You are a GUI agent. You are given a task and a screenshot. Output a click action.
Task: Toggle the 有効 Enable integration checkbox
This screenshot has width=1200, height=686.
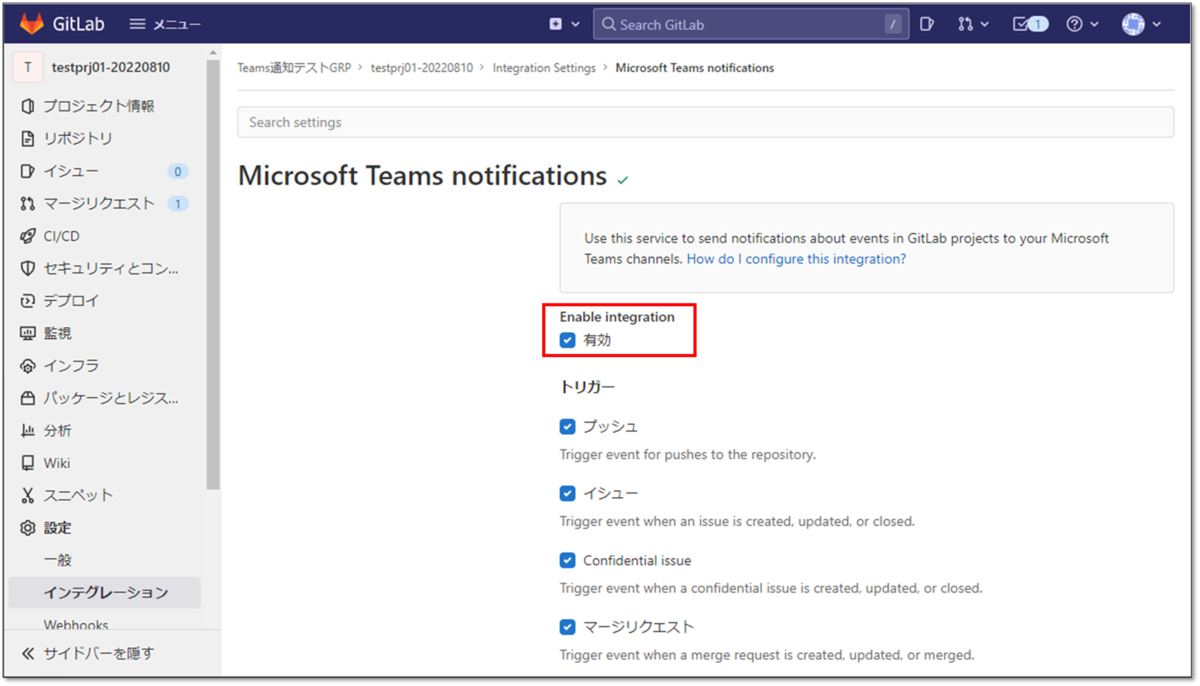(568, 340)
